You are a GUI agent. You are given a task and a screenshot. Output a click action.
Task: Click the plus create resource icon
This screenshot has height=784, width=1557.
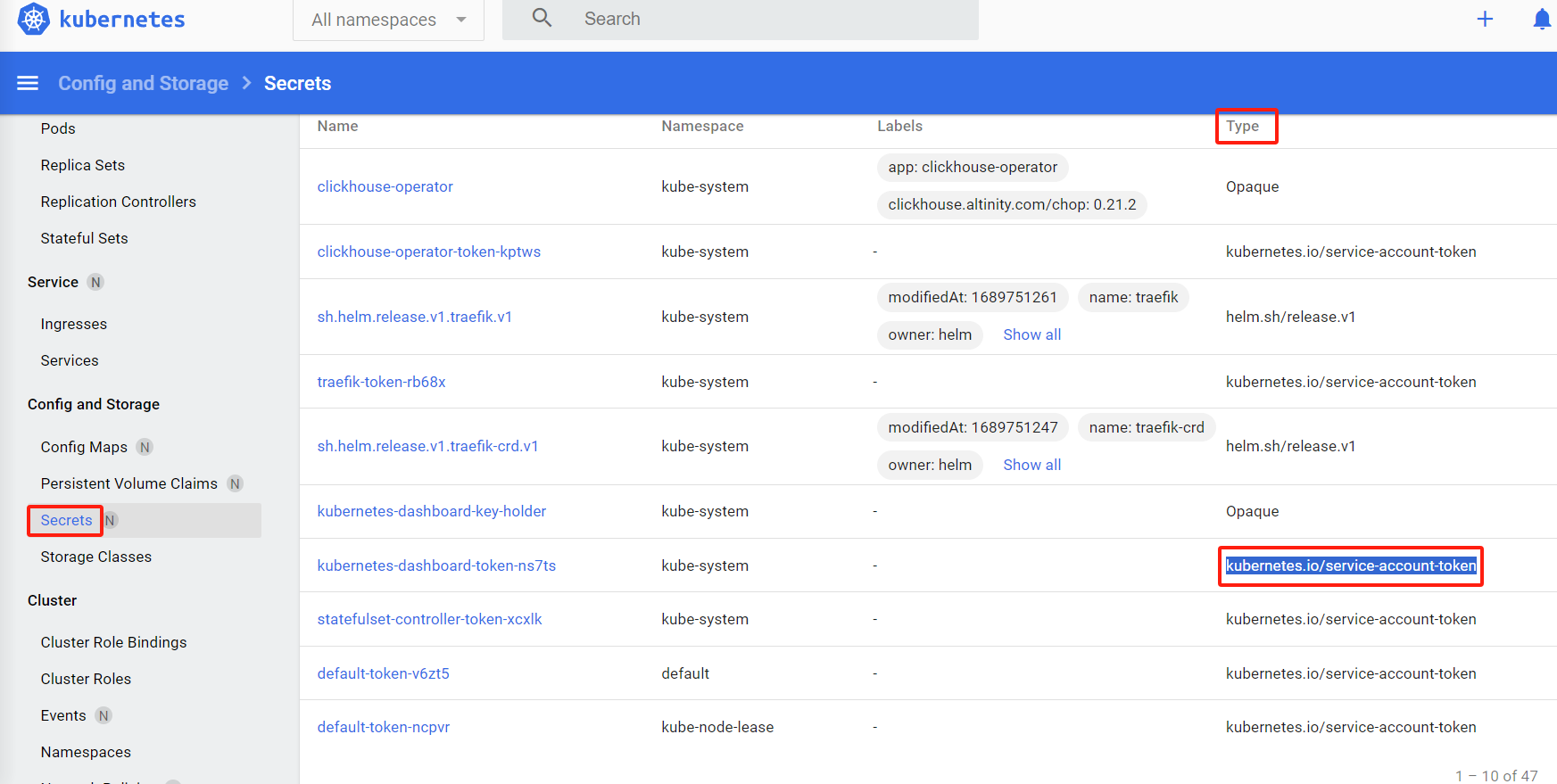coord(1485,19)
